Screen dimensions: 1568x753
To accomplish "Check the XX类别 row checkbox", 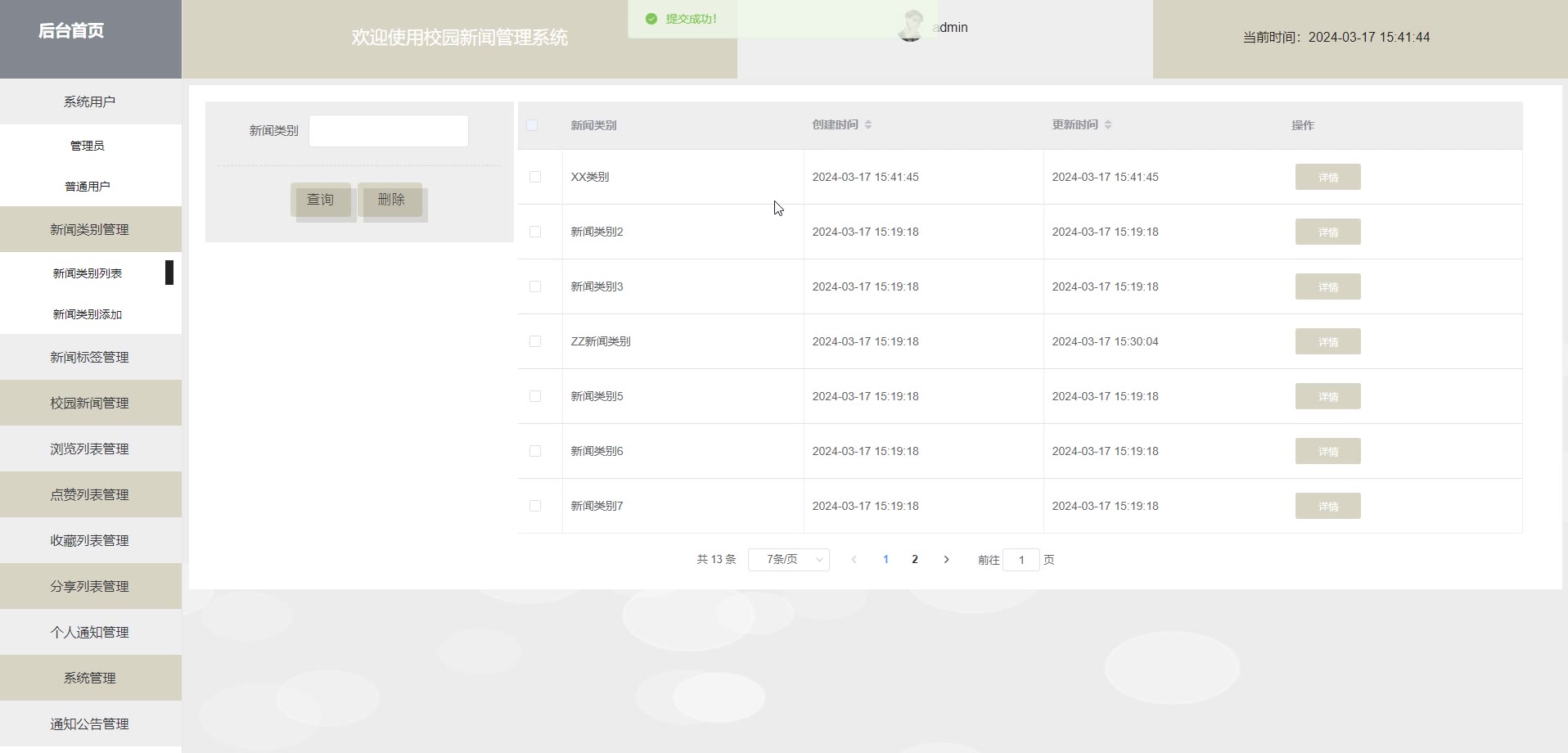I will [535, 177].
